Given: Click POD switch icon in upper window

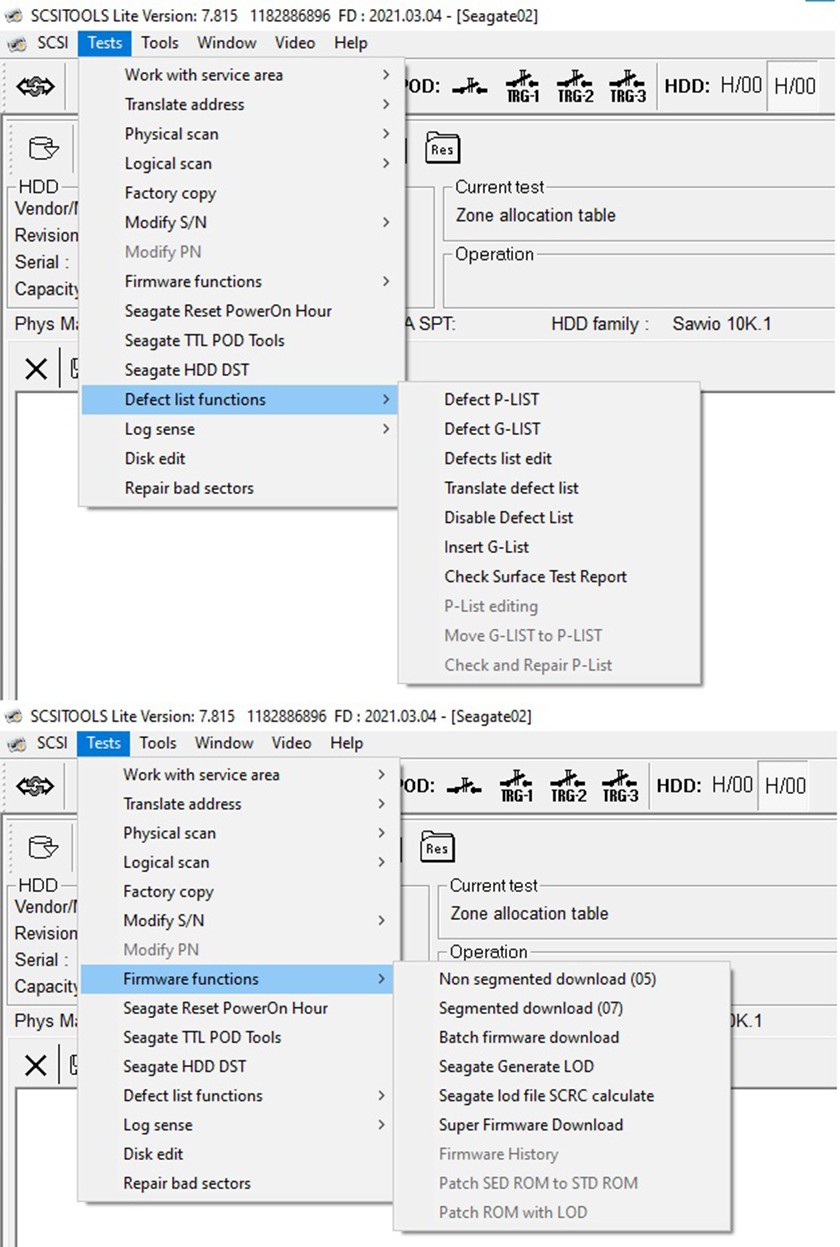Looking at the screenshot, I should 468,87.
